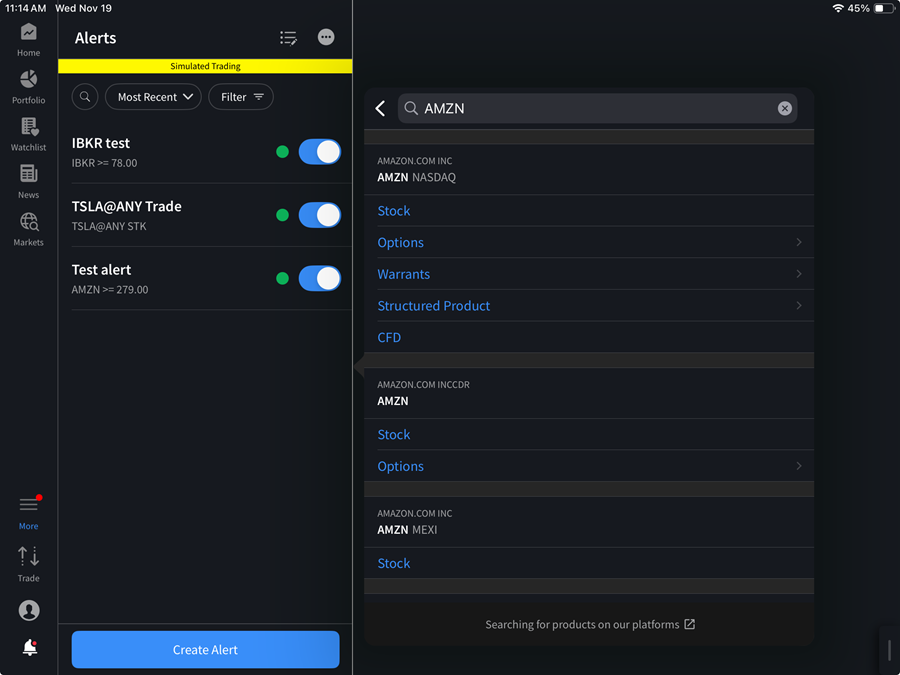Expand Warrants for AMZN NASDAQ
The width and height of the screenshot is (900, 675).
(589, 274)
